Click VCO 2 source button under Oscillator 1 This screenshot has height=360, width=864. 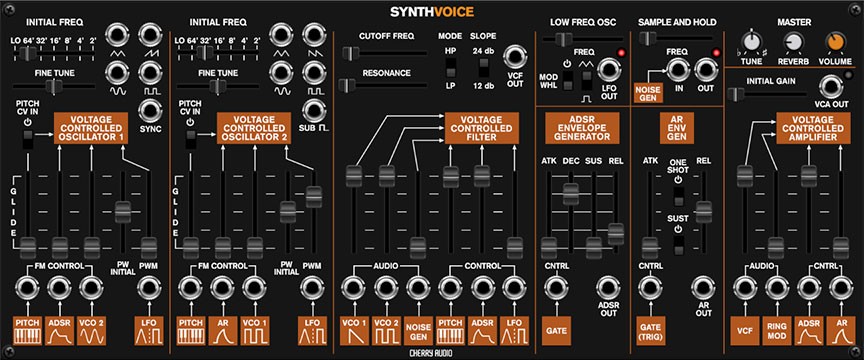(91, 331)
